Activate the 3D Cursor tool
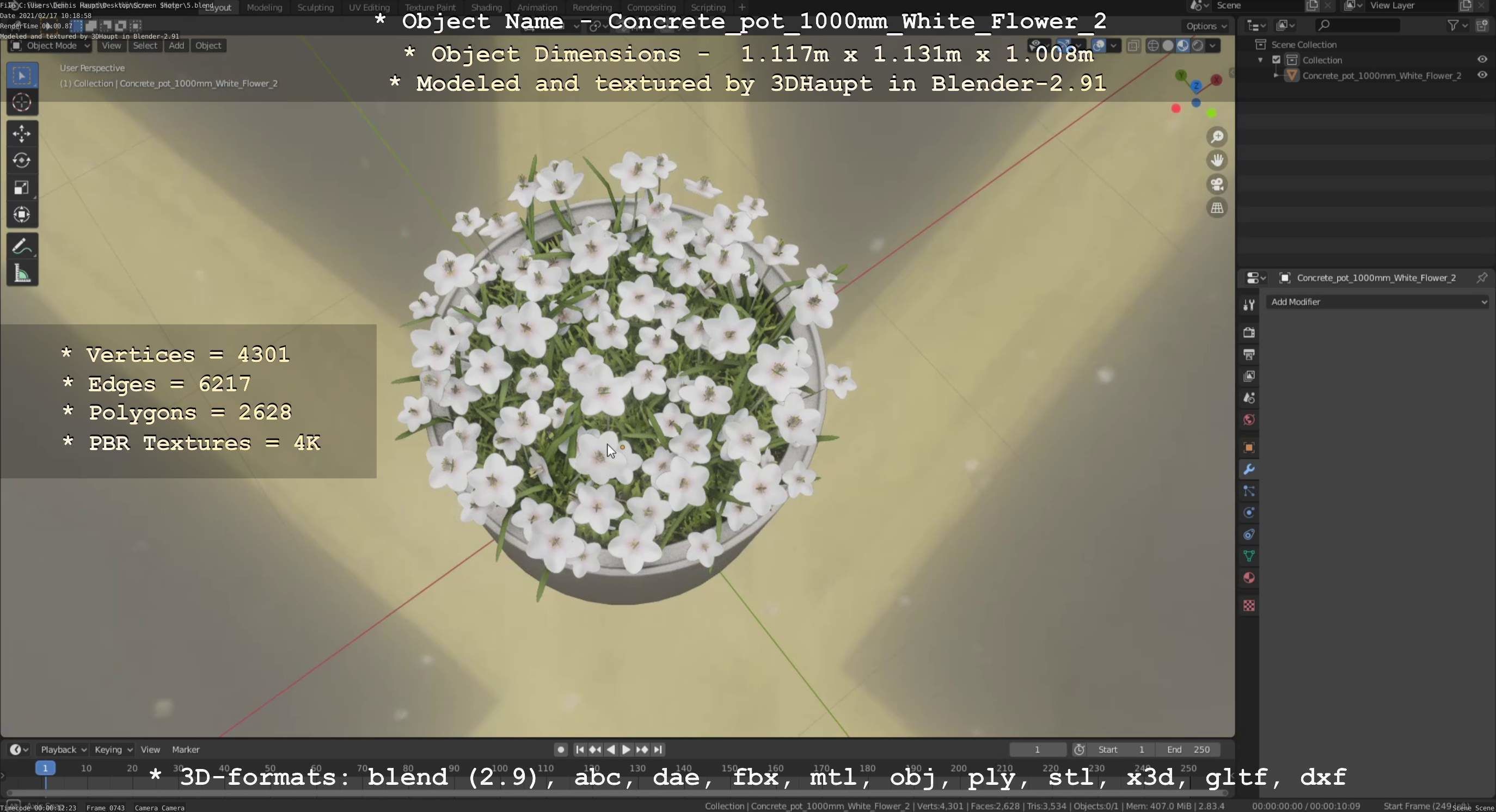The height and width of the screenshot is (812, 1496). point(22,103)
